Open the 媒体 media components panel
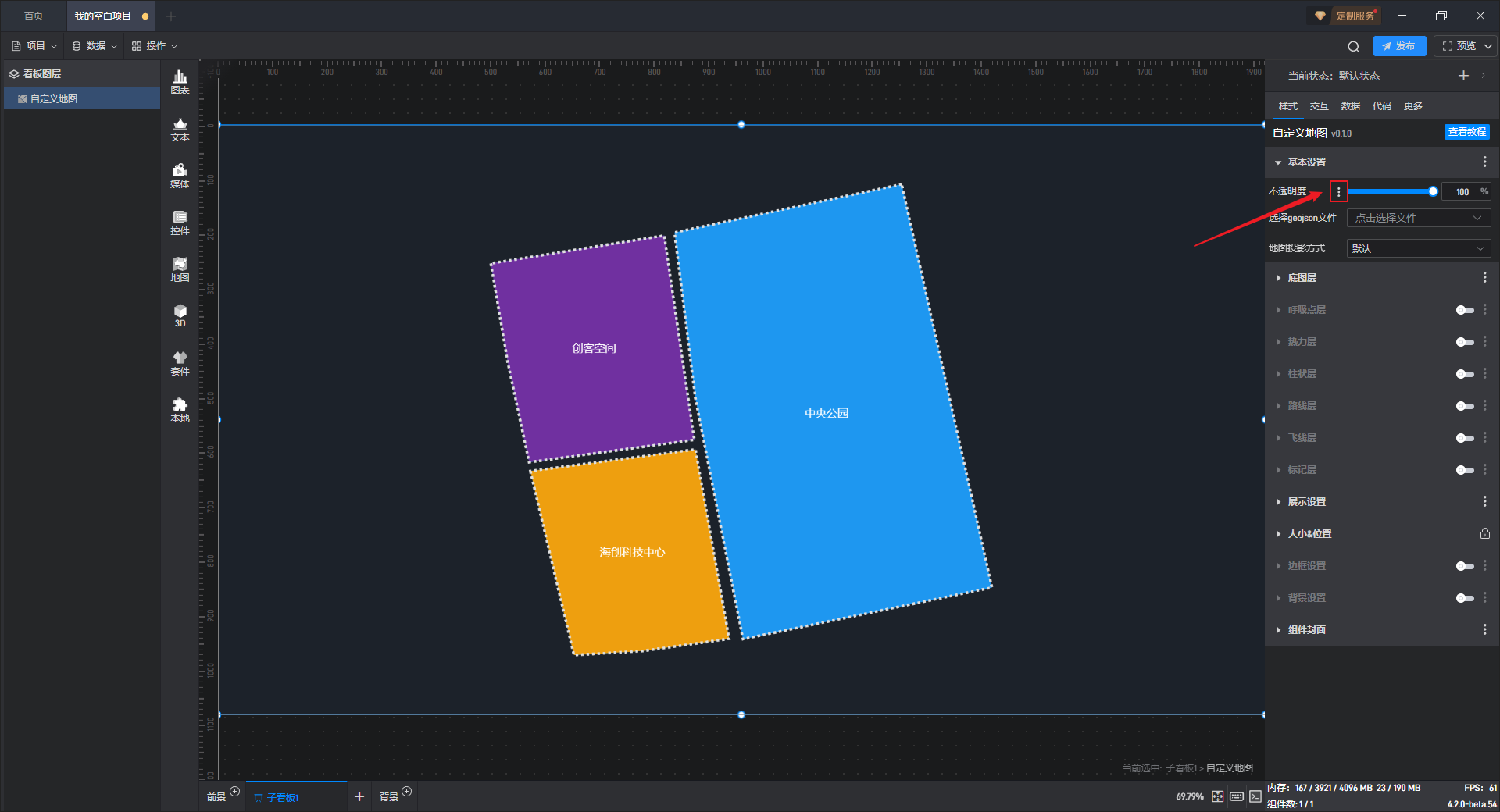The width and height of the screenshot is (1500, 812). [x=180, y=176]
